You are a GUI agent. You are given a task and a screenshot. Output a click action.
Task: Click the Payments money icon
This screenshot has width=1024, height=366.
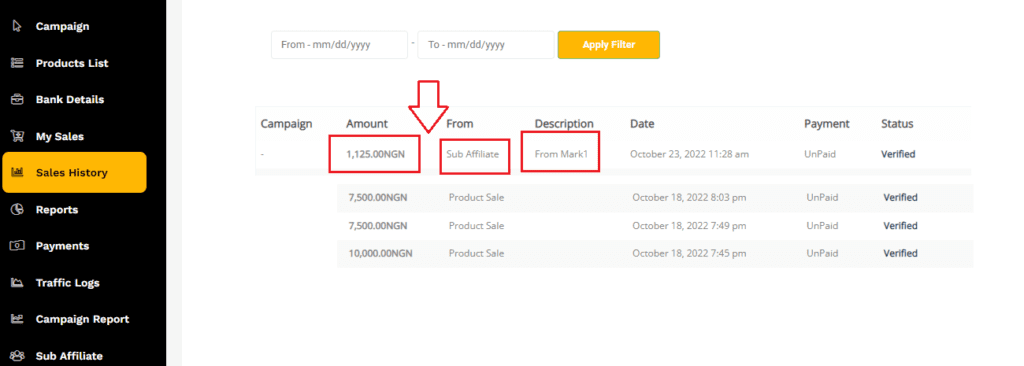pyautogui.click(x=18, y=246)
